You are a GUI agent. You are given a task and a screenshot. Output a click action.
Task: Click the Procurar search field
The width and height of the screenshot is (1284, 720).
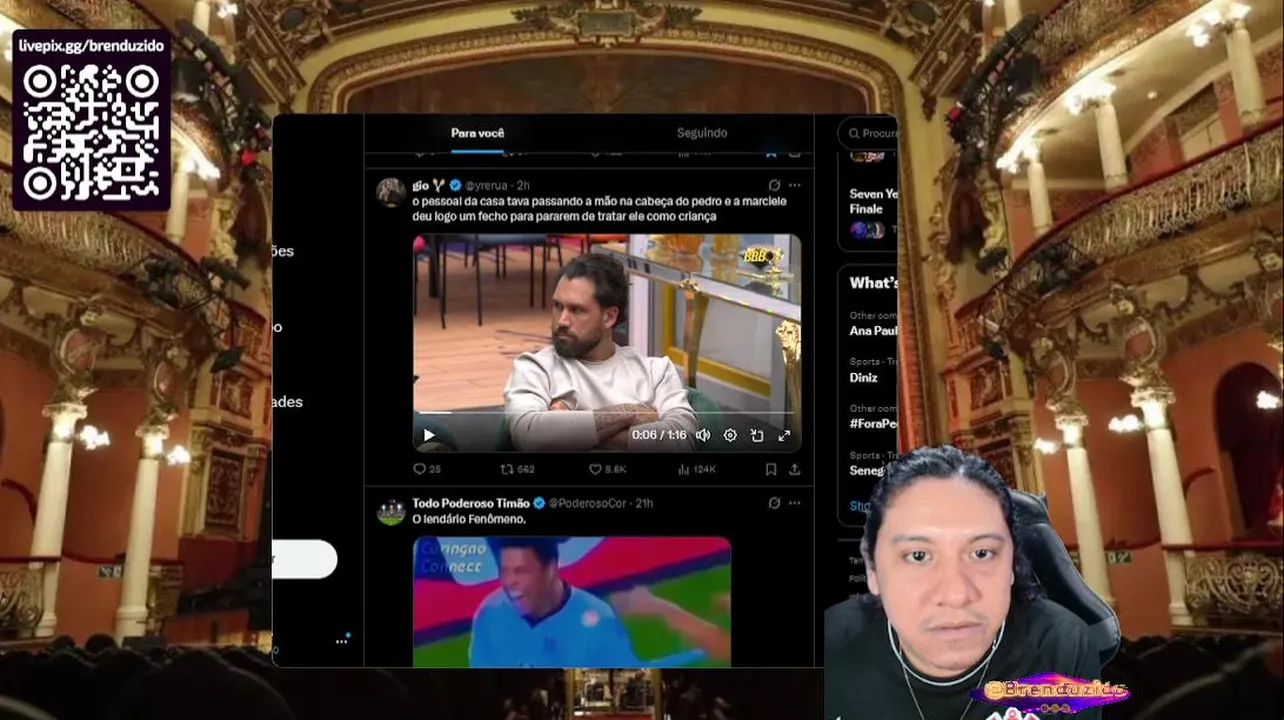[x=869, y=133]
